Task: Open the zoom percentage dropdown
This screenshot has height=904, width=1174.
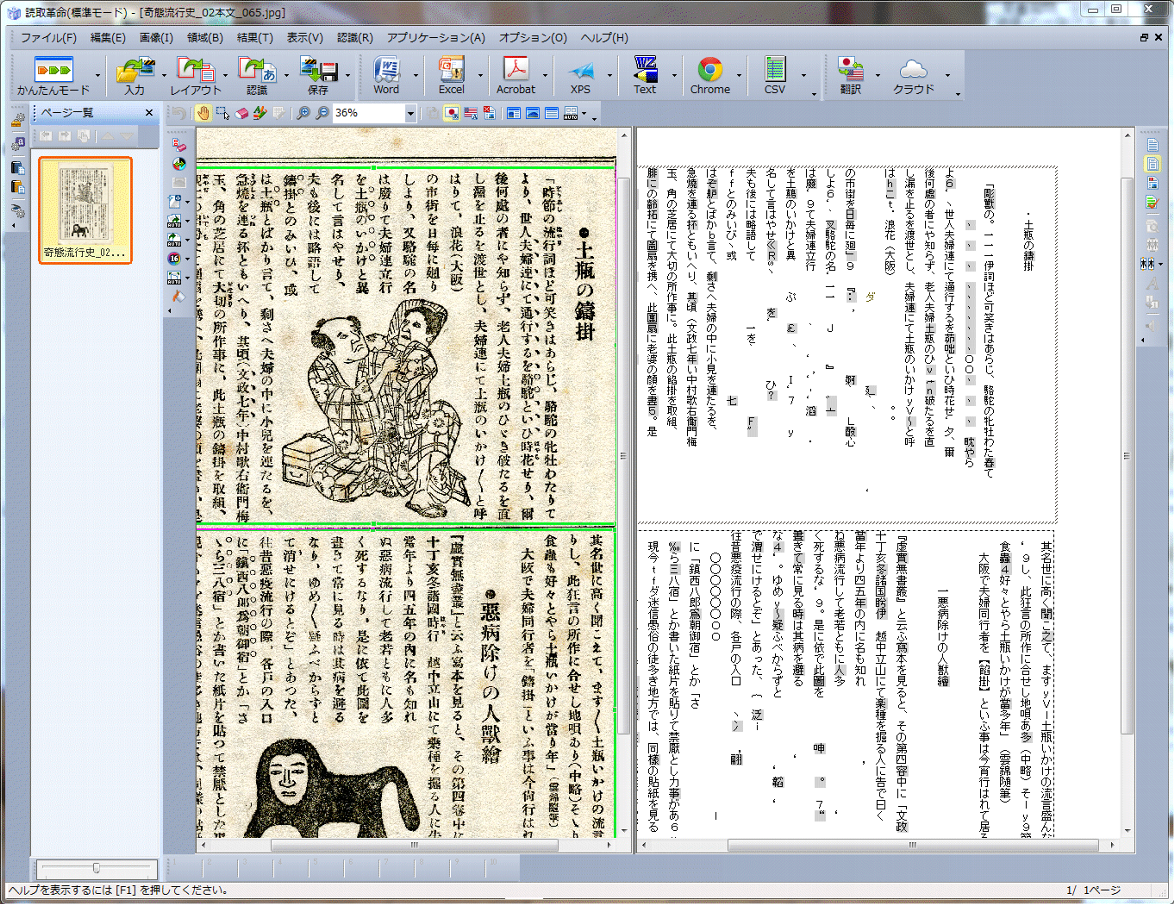Action: point(410,113)
